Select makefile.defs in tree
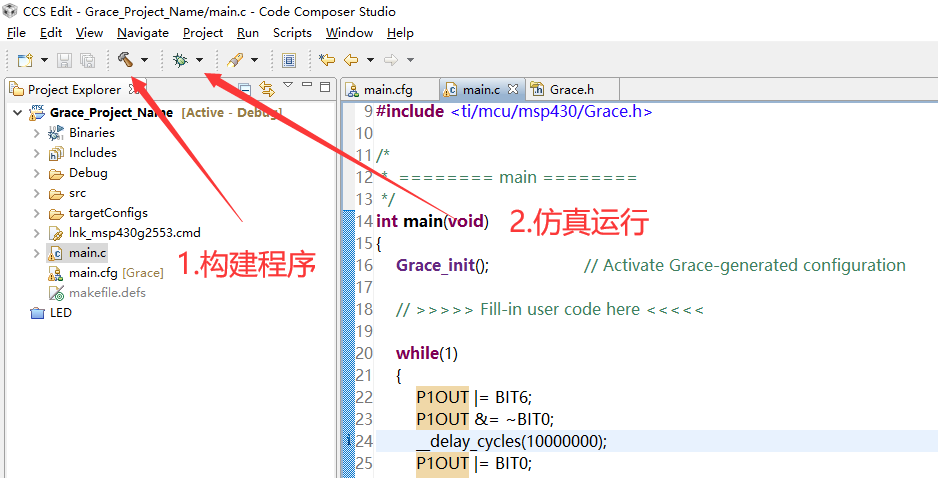The height and width of the screenshot is (478, 938). pyautogui.click(x=107, y=293)
